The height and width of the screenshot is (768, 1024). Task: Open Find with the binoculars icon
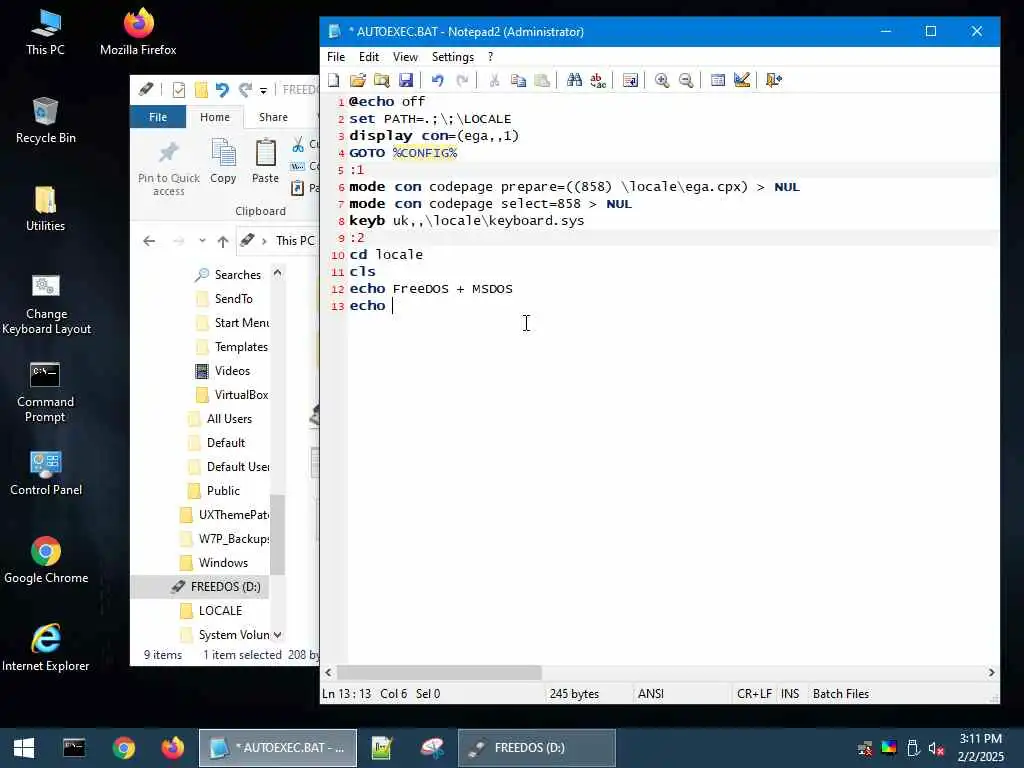pos(574,80)
